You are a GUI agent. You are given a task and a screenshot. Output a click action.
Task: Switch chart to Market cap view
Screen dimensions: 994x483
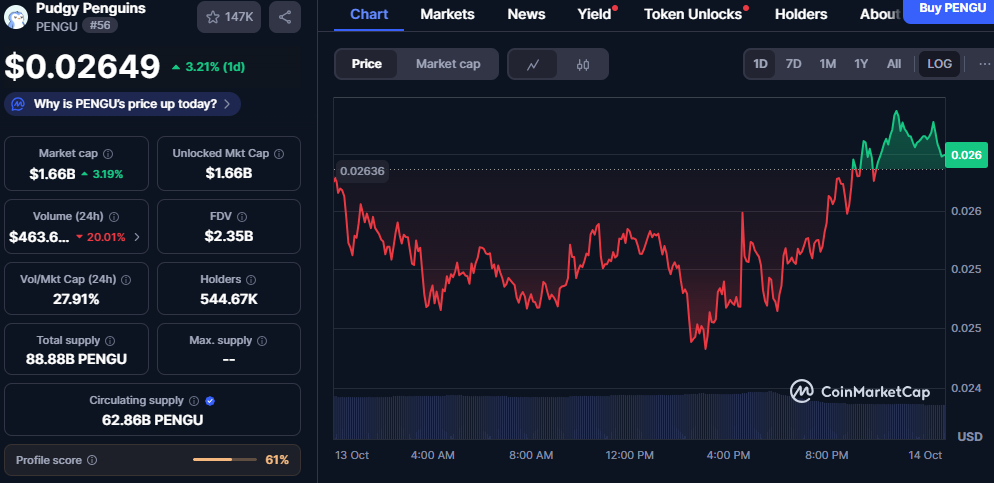tap(448, 64)
